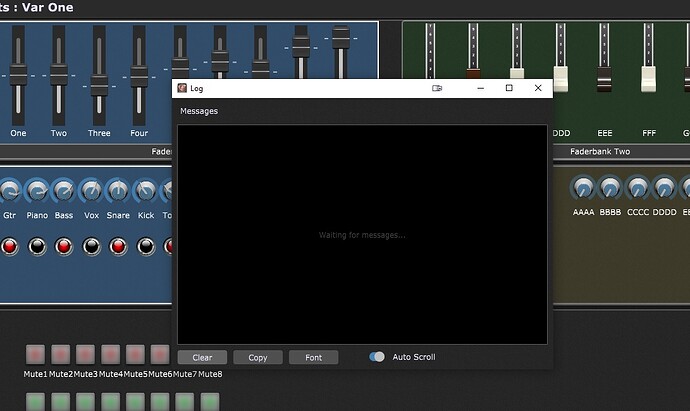Viewport: 690px width, 411px height.
Task: Click the Log window app icon
Action: (x=182, y=88)
